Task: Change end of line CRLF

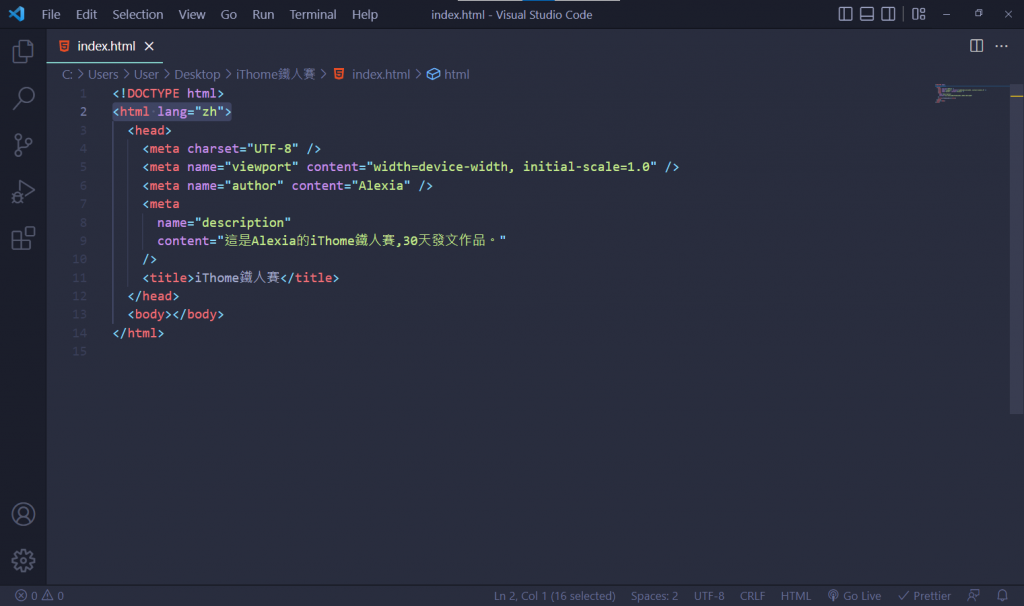Action: coord(752,596)
